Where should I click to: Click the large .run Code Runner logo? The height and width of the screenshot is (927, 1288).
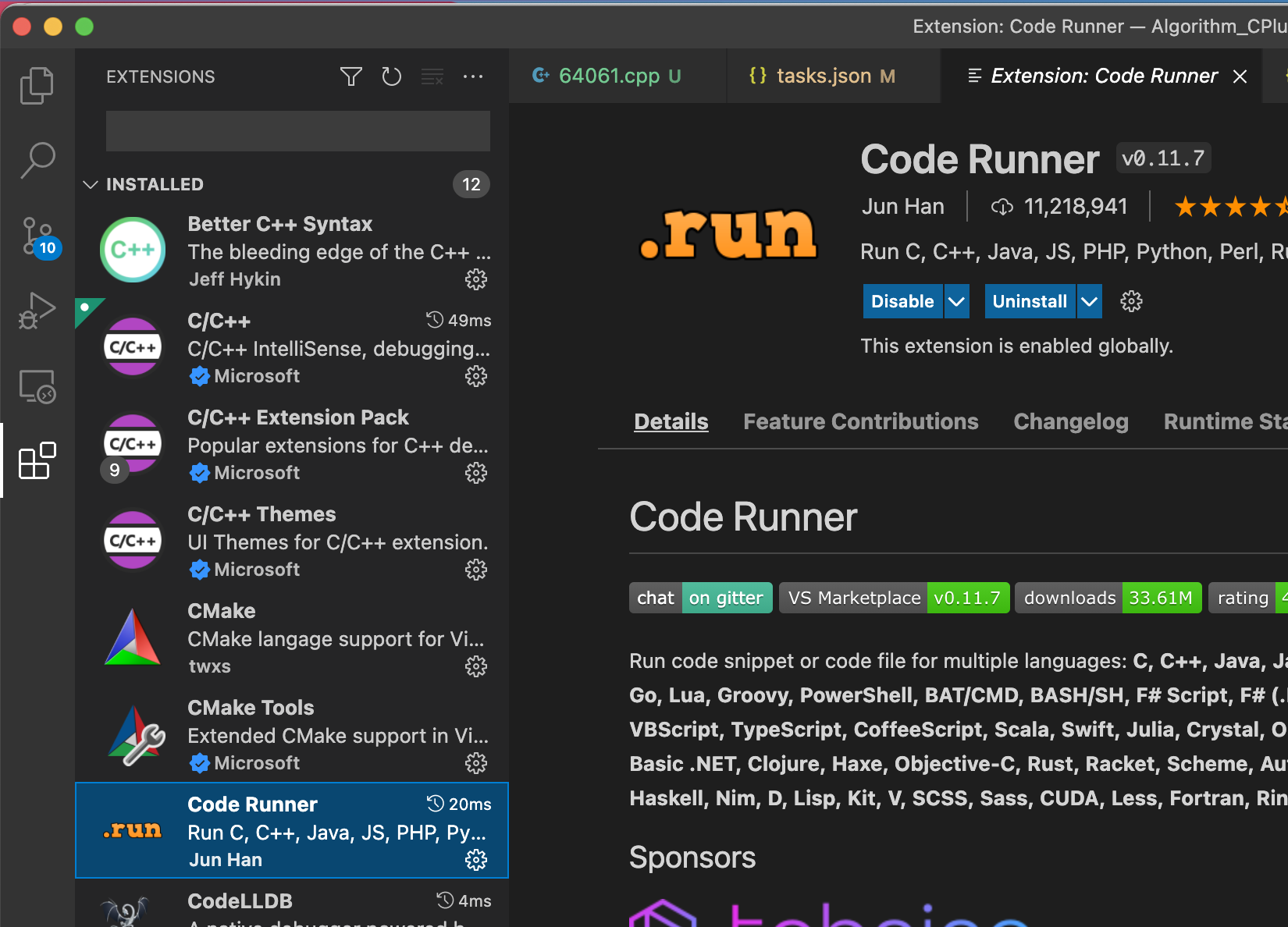(x=728, y=234)
